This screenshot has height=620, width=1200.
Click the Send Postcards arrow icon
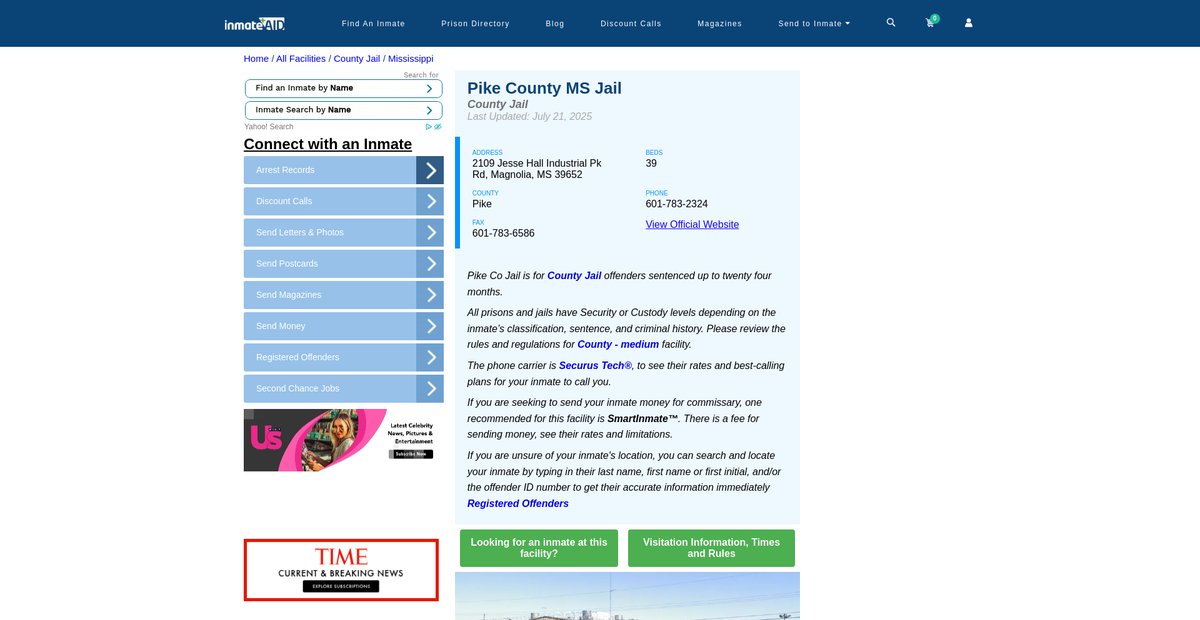pyautogui.click(x=430, y=264)
